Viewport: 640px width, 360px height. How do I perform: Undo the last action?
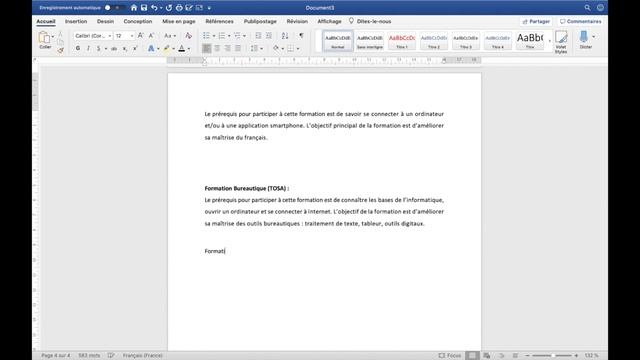click(x=154, y=8)
